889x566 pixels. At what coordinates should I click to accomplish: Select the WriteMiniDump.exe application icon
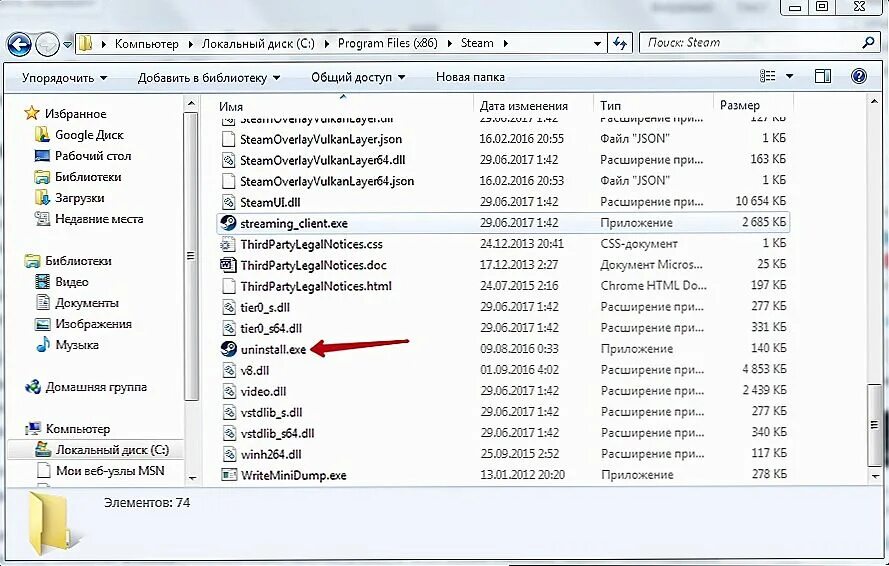pyautogui.click(x=228, y=475)
